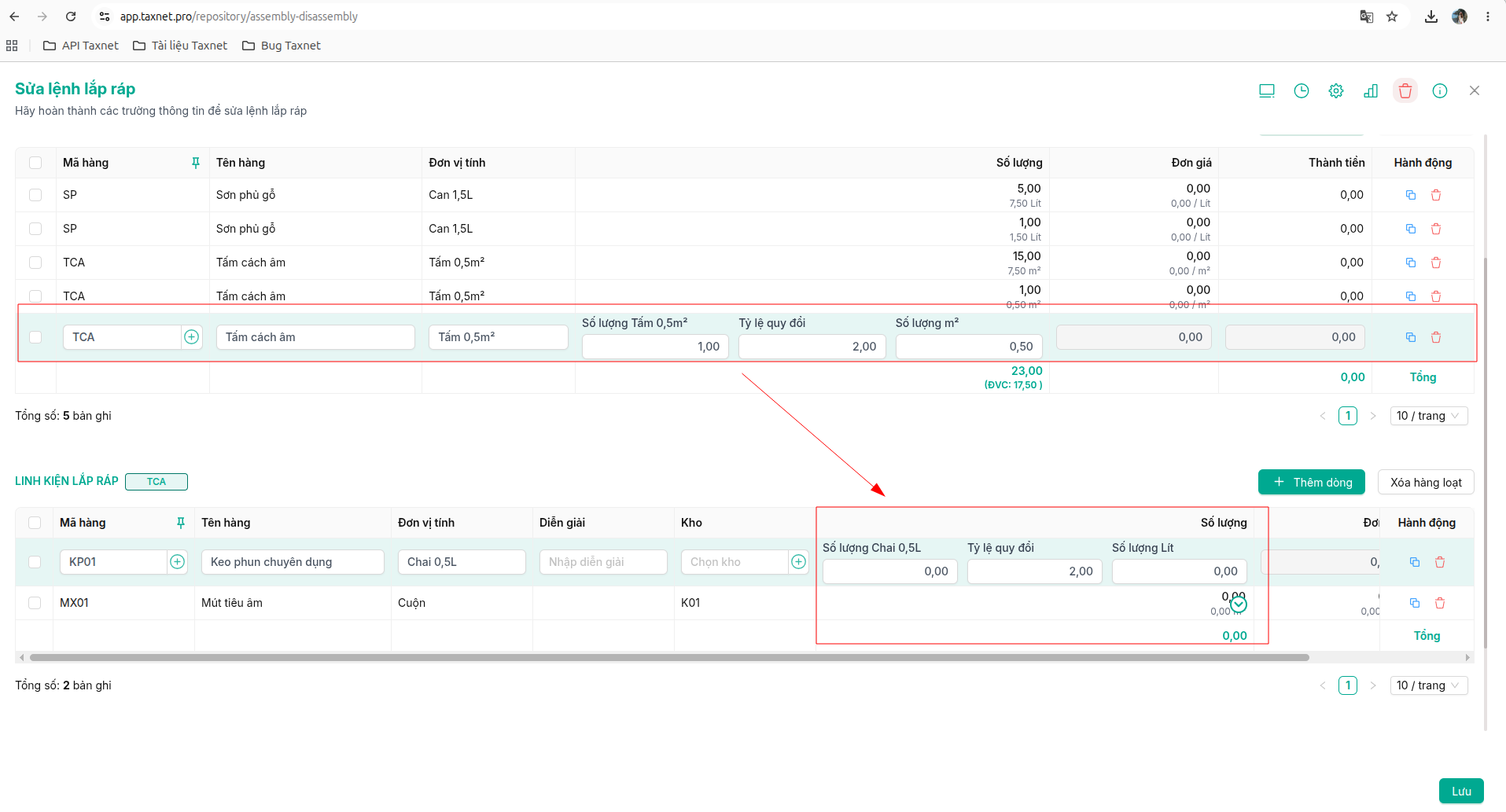The image size is (1506, 812).
Task: Click the bar chart statistics icon
Action: tap(1370, 91)
